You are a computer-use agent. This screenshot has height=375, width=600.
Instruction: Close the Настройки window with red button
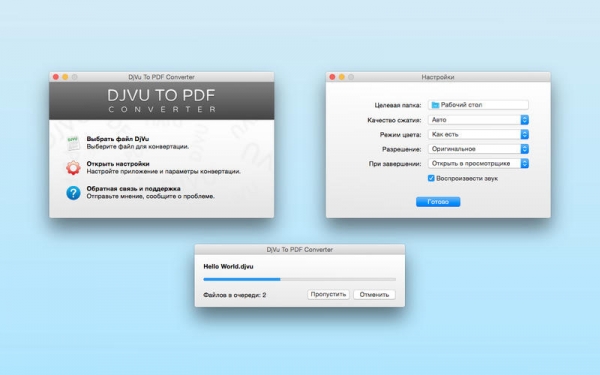click(x=332, y=77)
